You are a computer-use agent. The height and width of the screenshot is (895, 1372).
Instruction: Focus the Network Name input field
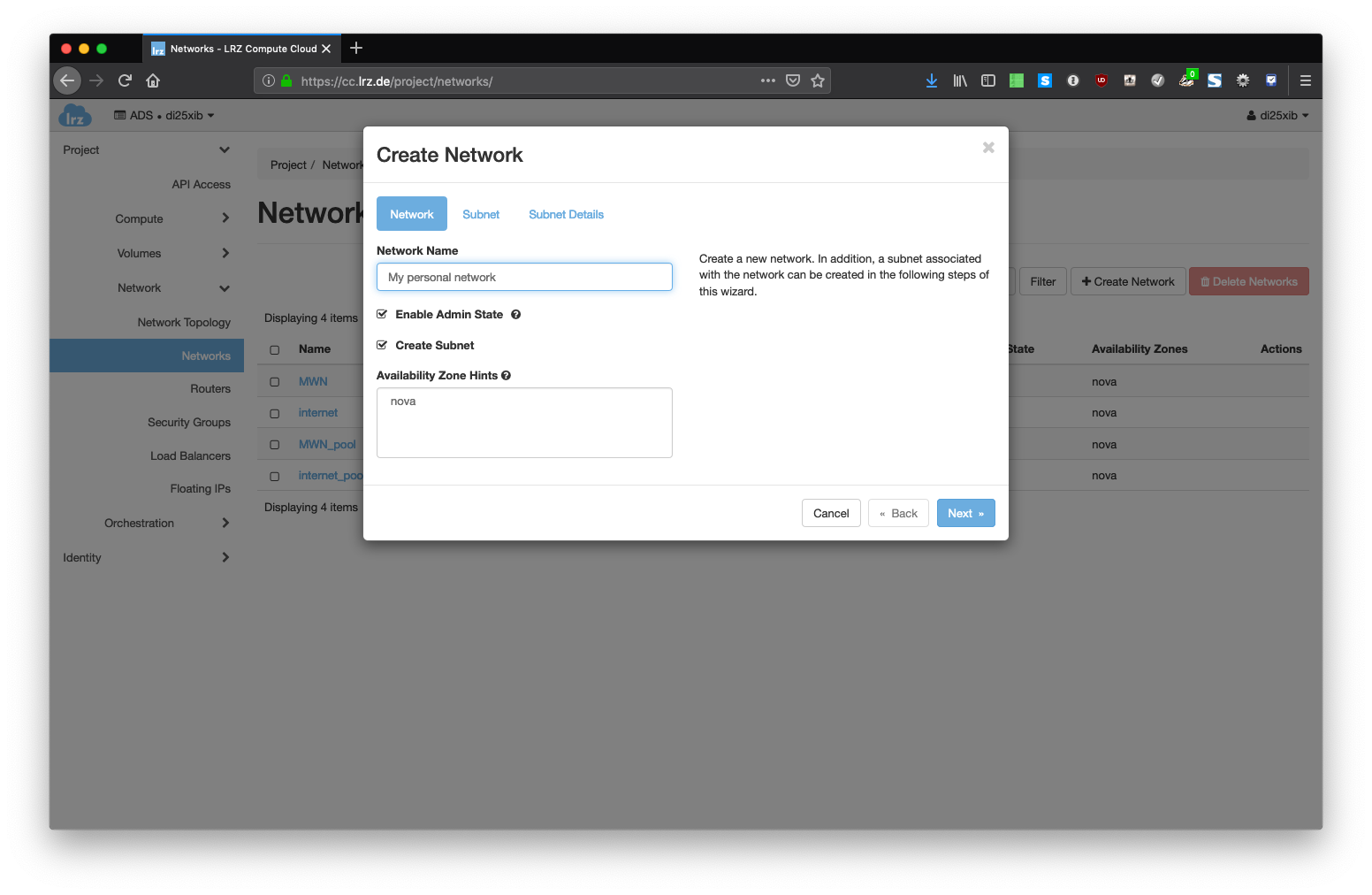pyautogui.click(x=524, y=277)
